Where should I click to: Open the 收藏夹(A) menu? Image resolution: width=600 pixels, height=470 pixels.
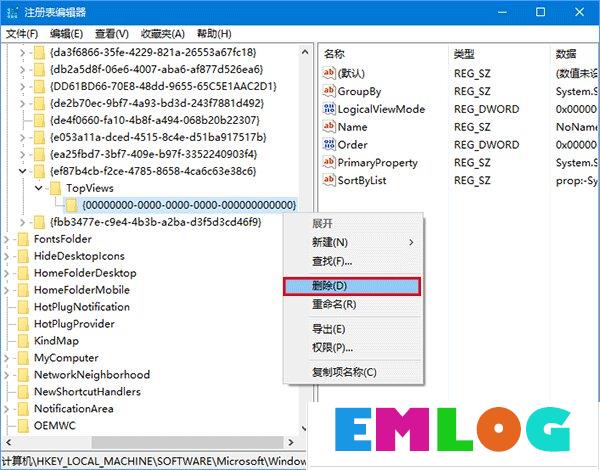click(163, 34)
